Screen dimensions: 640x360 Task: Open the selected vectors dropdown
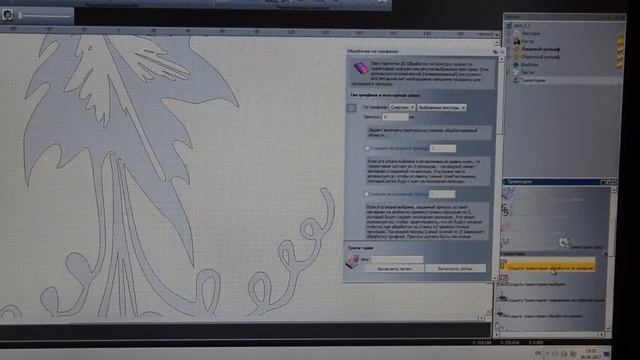(x=442, y=107)
